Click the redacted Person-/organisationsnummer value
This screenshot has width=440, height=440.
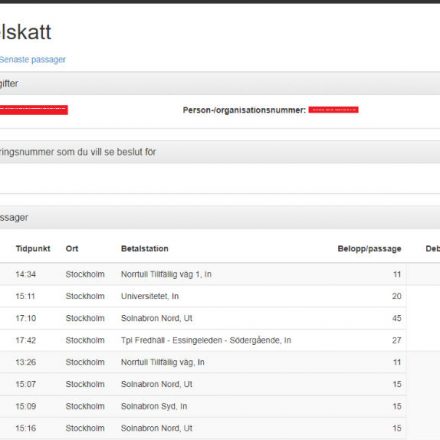pos(334,110)
